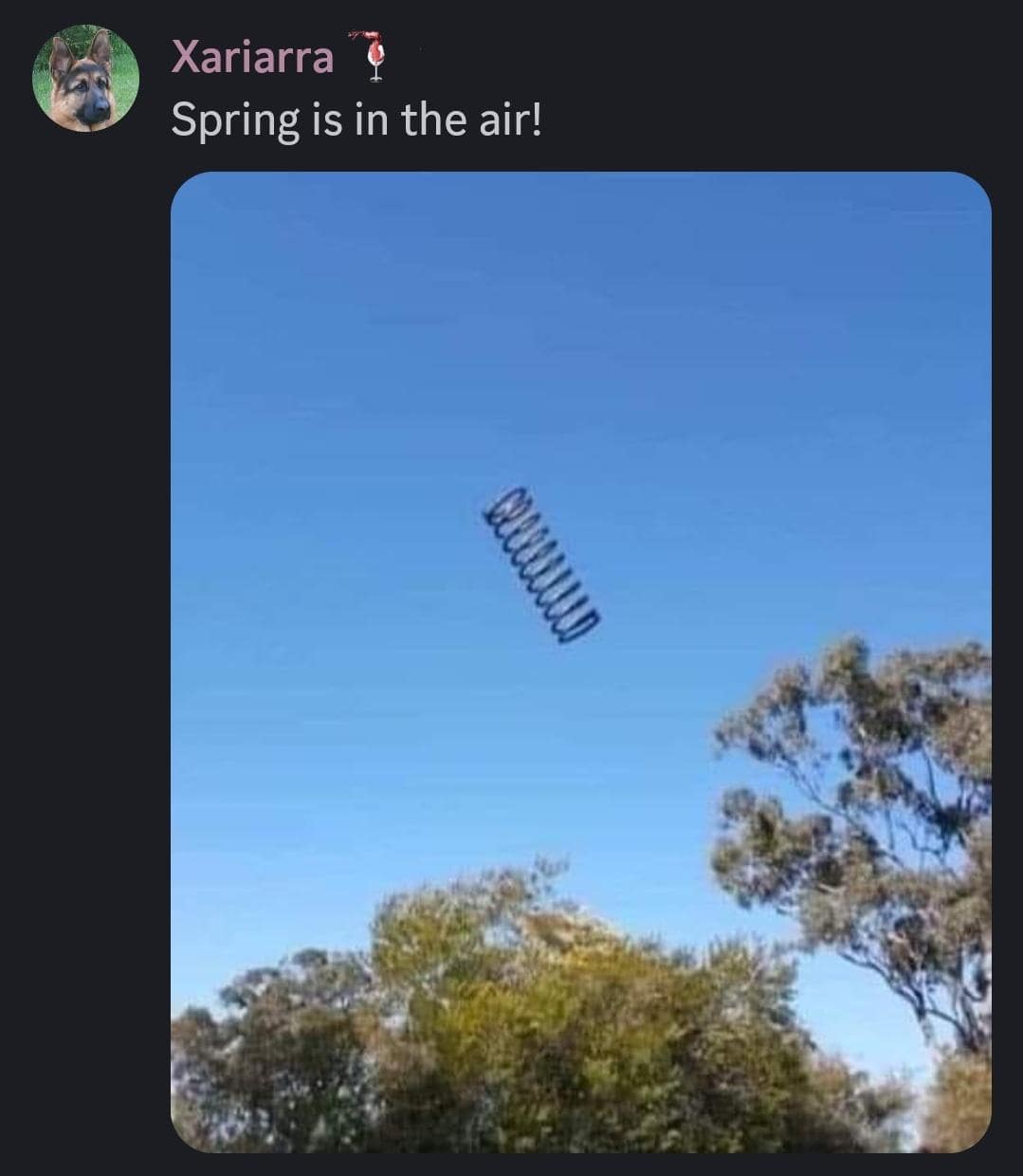Click the dark empty area left of photo
This screenshot has width=1023, height=1176.
click(x=85, y=664)
